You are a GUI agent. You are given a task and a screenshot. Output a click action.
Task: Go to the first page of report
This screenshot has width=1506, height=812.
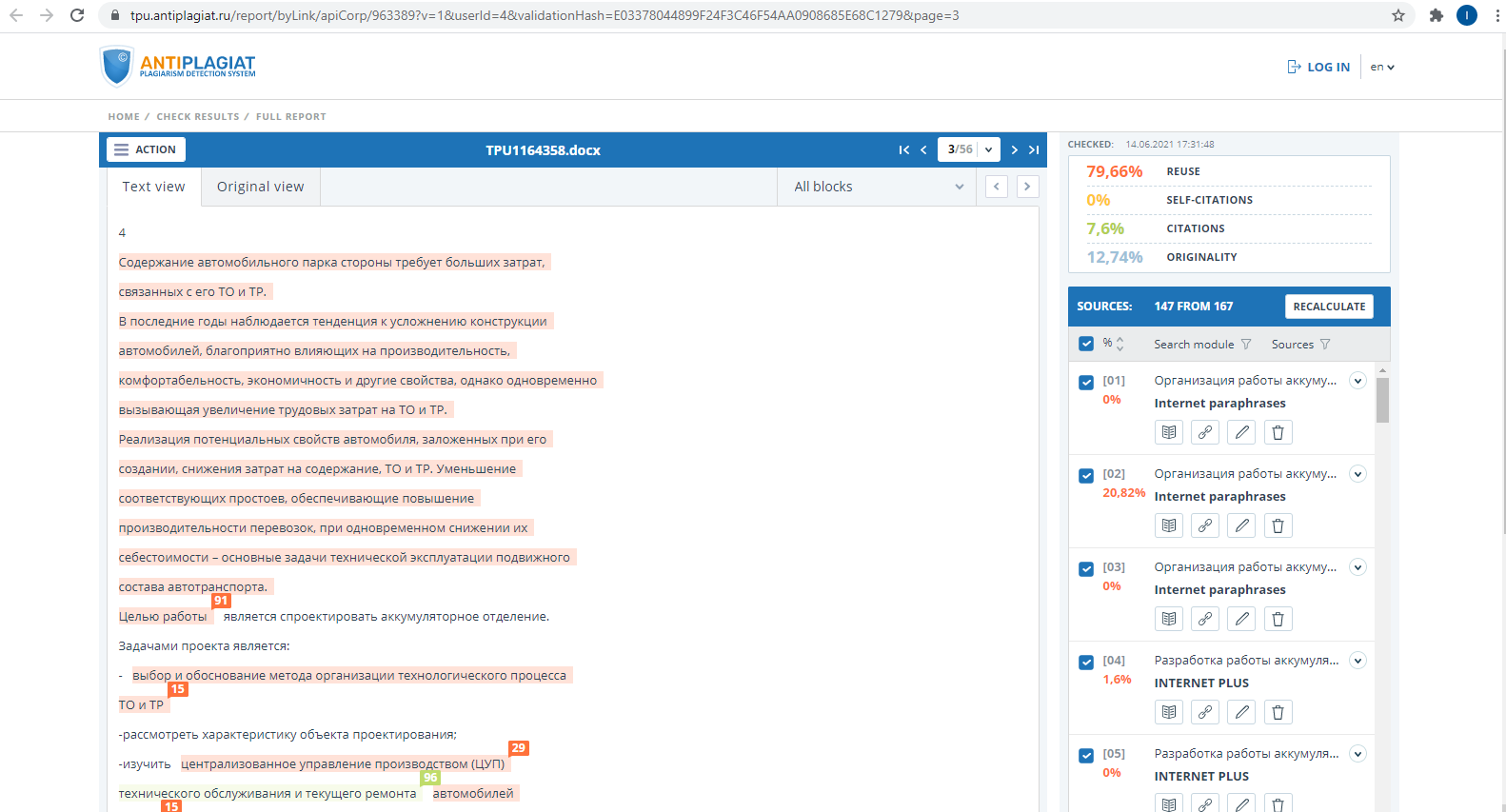point(903,150)
